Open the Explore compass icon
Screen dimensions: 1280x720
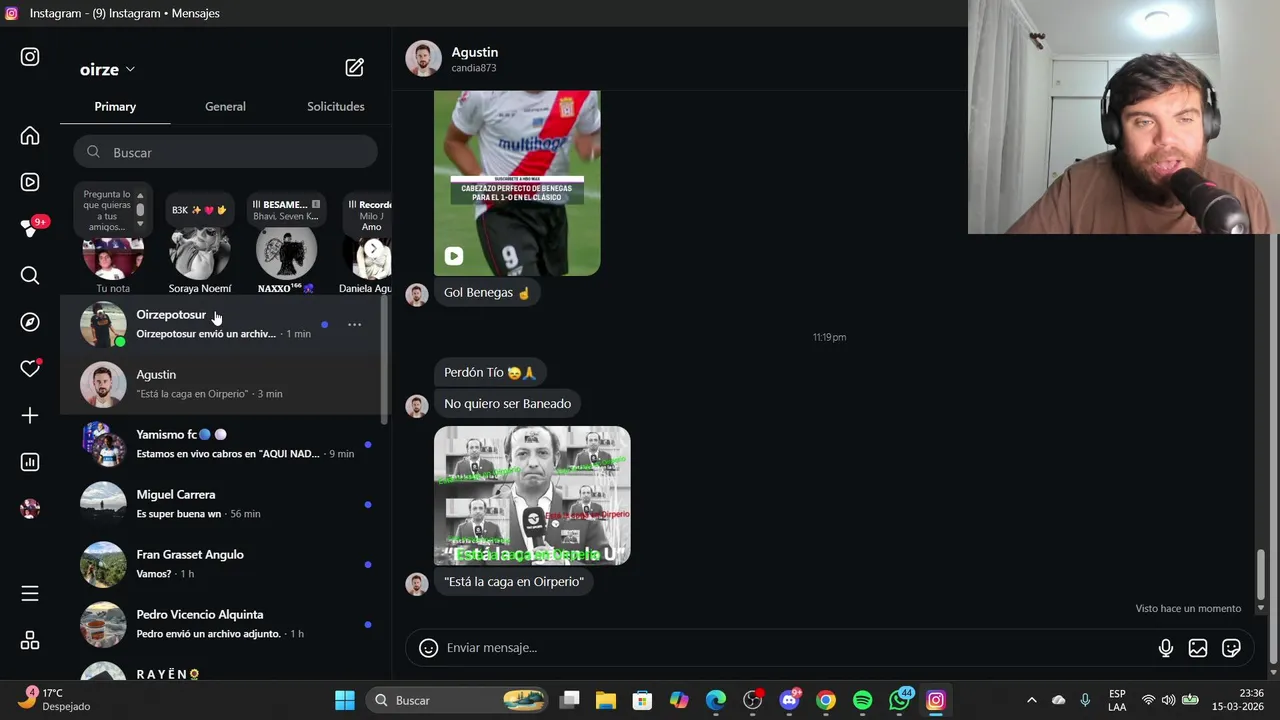(x=30, y=322)
